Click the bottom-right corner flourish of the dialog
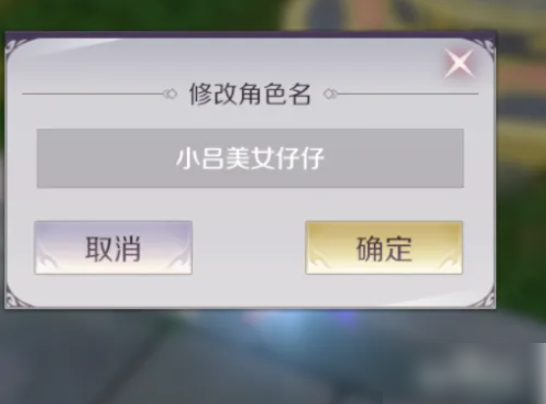This screenshot has width=546, height=404. coord(485,298)
